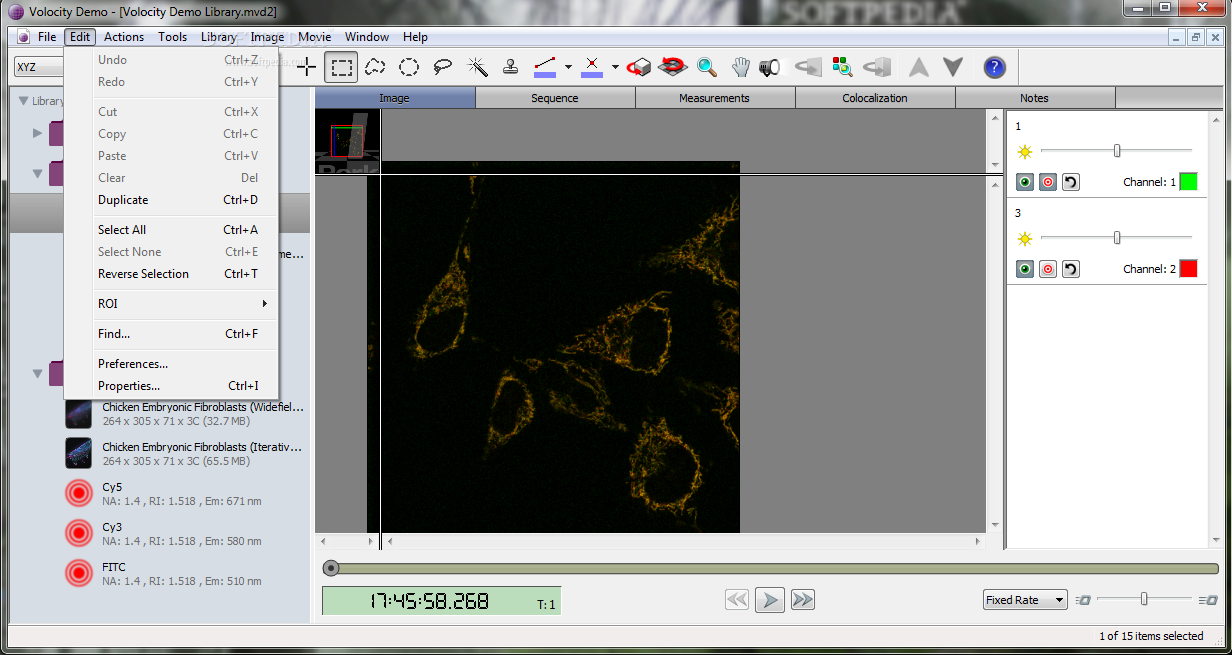Open the red Channel 2 color swatch
Image resolution: width=1232 pixels, height=655 pixels.
1188,269
